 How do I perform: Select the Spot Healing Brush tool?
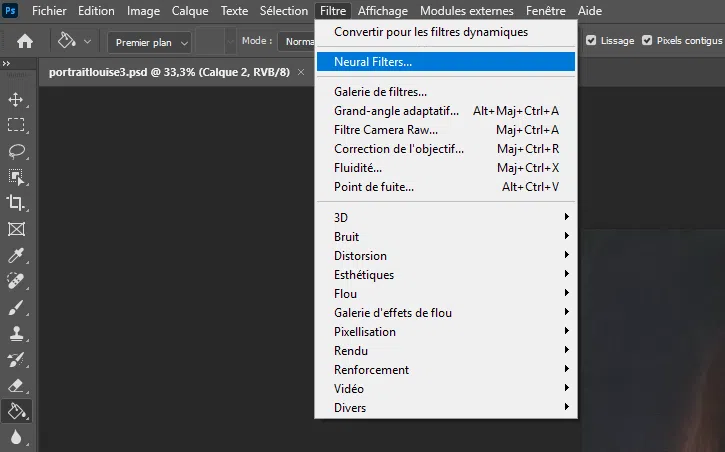pos(16,281)
